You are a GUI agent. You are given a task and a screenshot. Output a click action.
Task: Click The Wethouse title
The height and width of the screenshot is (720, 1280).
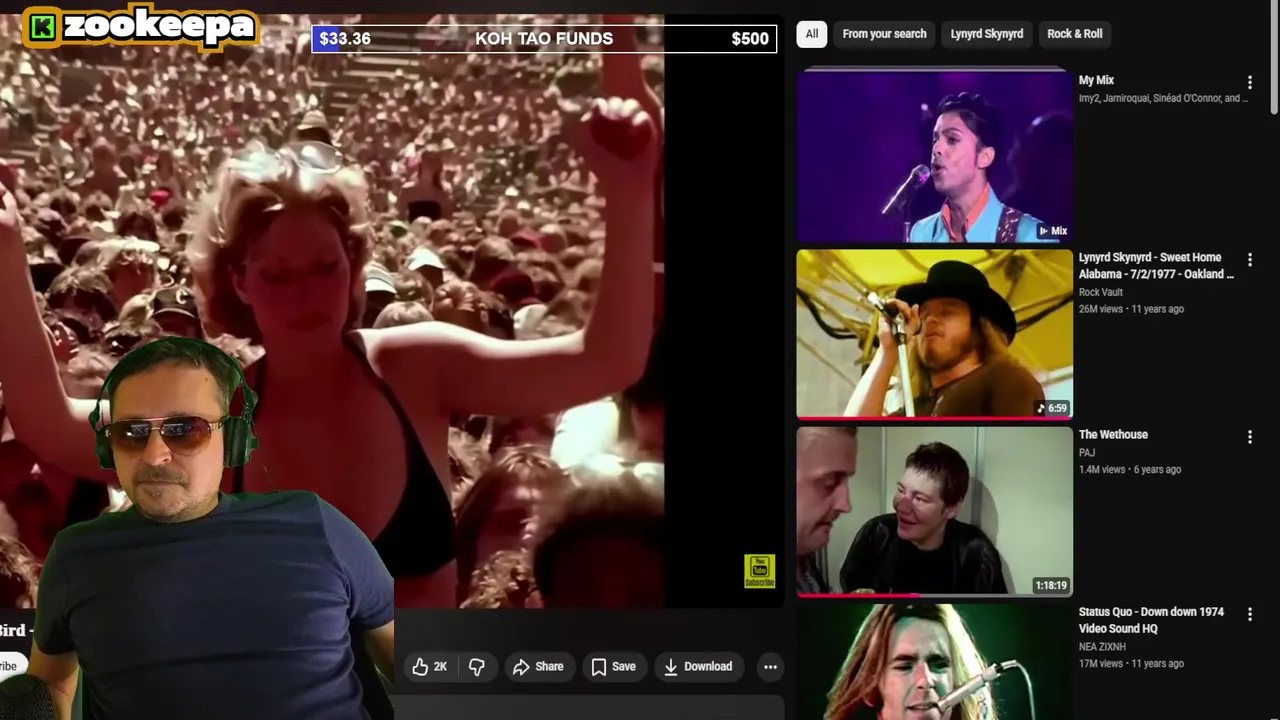[1113, 435]
